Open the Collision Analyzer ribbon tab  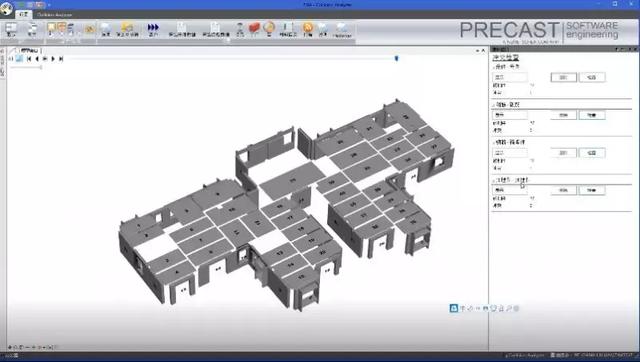tap(54, 15)
